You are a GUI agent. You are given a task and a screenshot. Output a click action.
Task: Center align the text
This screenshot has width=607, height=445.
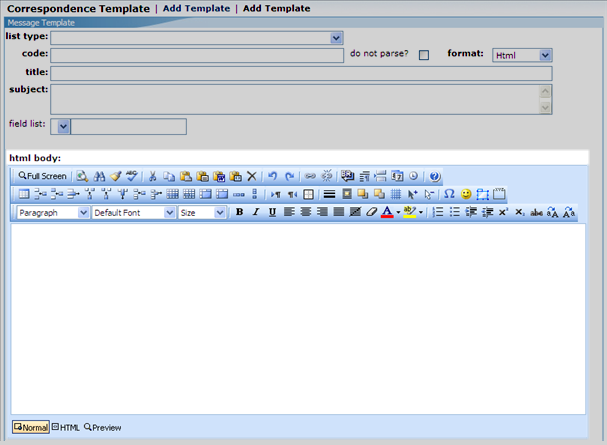tap(306, 212)
